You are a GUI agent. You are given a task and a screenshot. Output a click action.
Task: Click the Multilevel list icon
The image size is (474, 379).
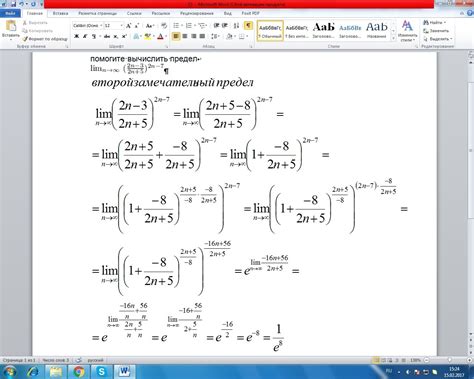(202, 26)
